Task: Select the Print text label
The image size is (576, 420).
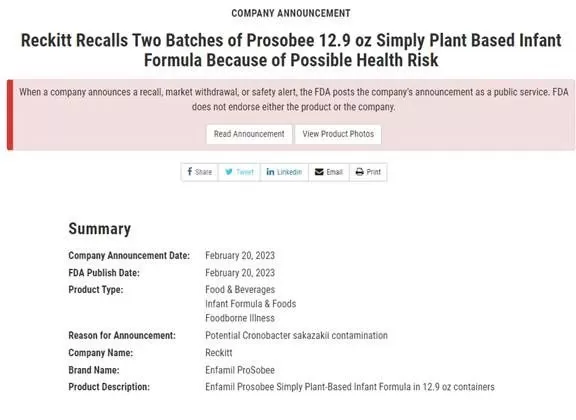Action: tap(374, 172)
